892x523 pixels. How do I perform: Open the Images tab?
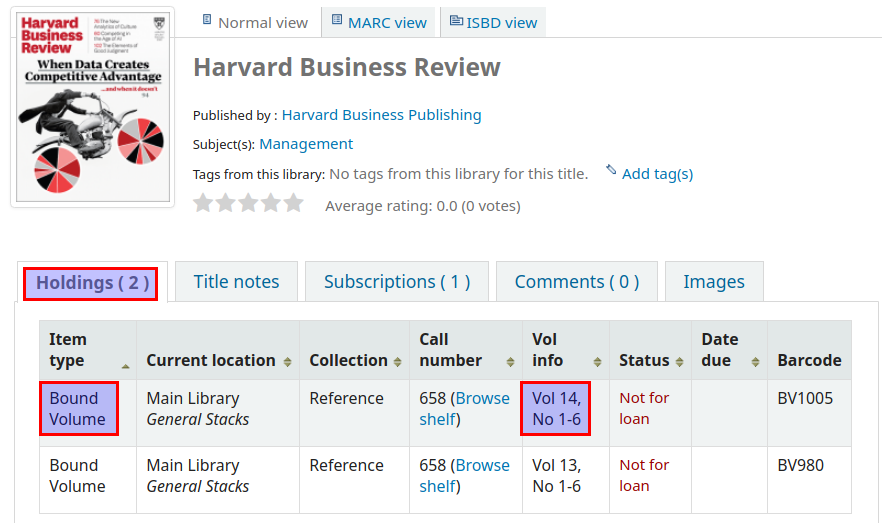pyautogui.click(x=714, y=282)
